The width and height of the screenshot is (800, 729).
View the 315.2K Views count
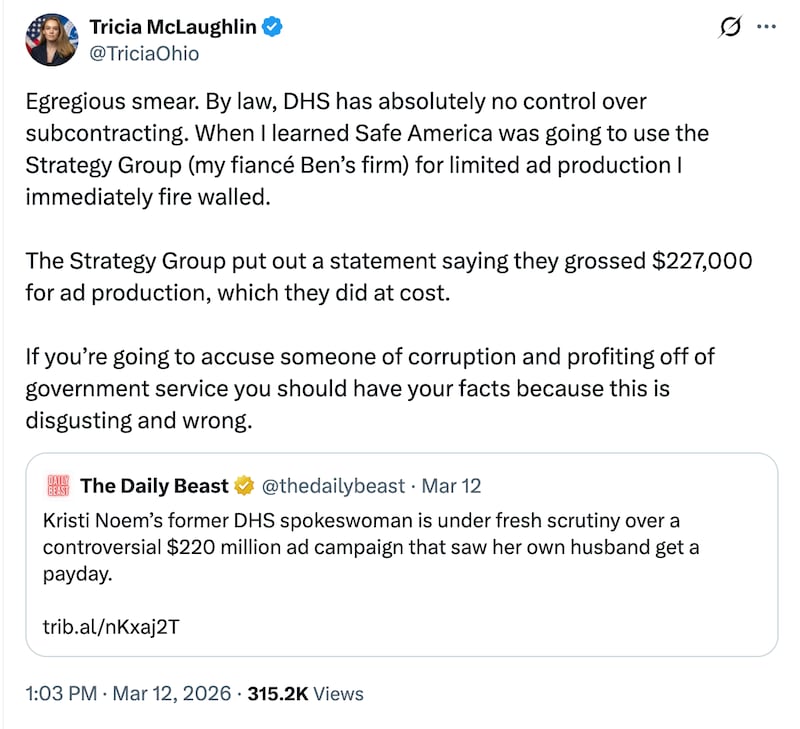[282, 693]
